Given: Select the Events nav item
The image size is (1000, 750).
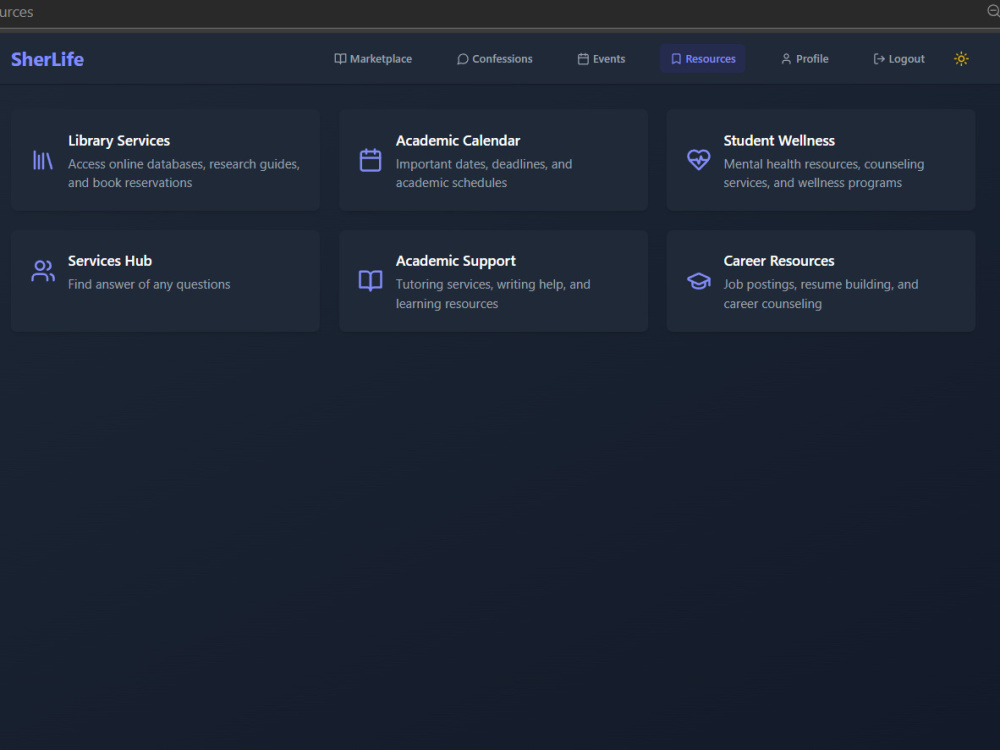Looking at the screenshot, I should pyautogui.click(x=601, y=59).
